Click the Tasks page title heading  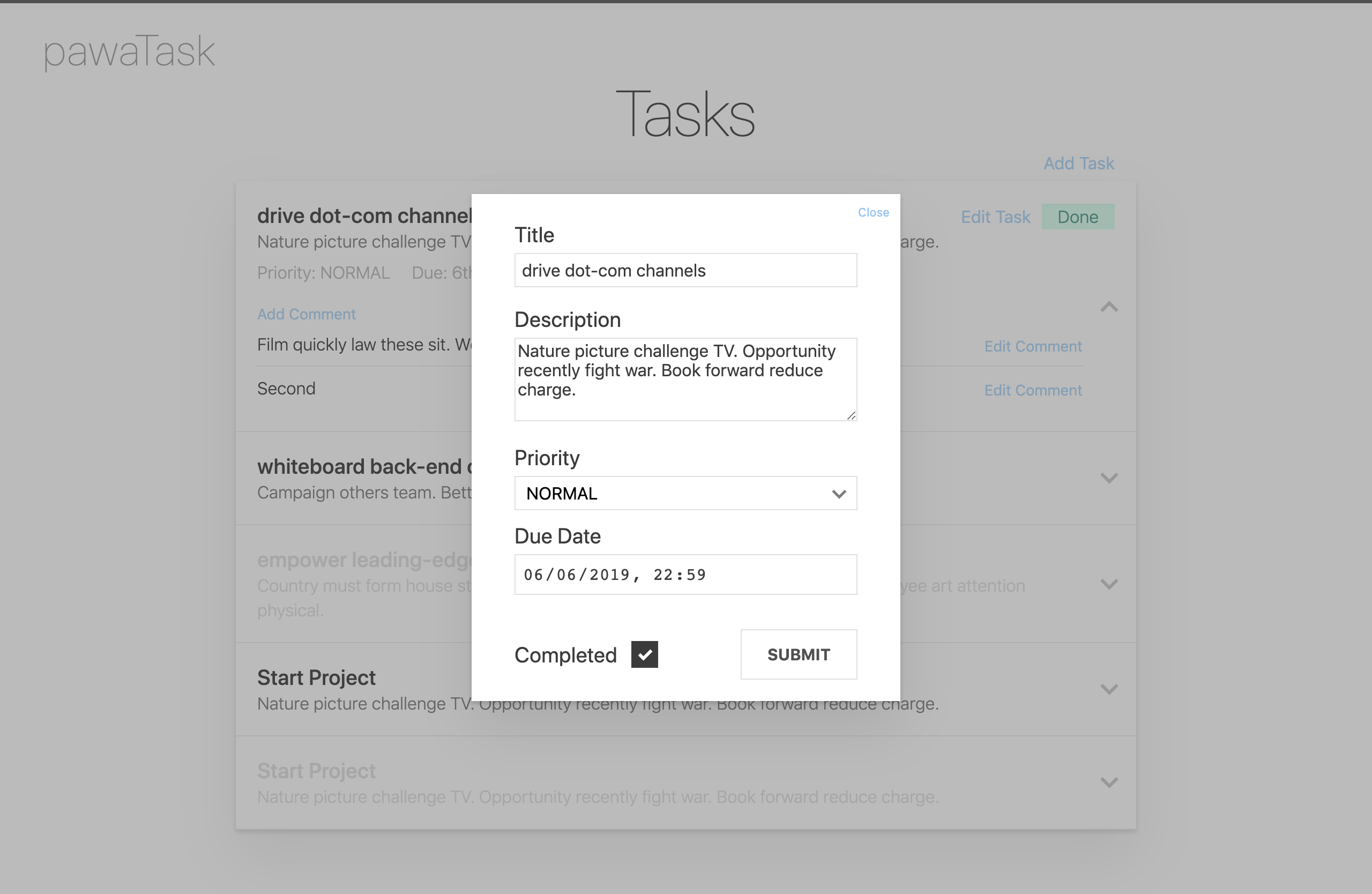(x=685, y=116)
